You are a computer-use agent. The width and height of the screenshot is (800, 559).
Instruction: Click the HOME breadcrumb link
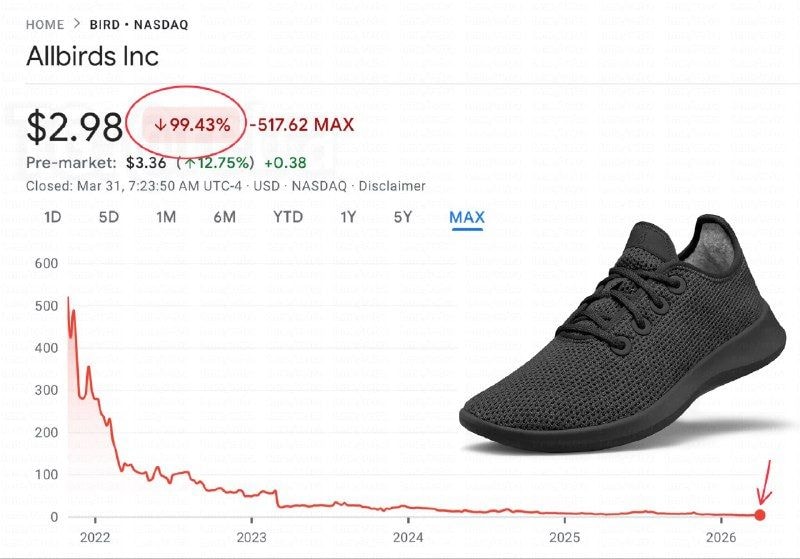45,24
